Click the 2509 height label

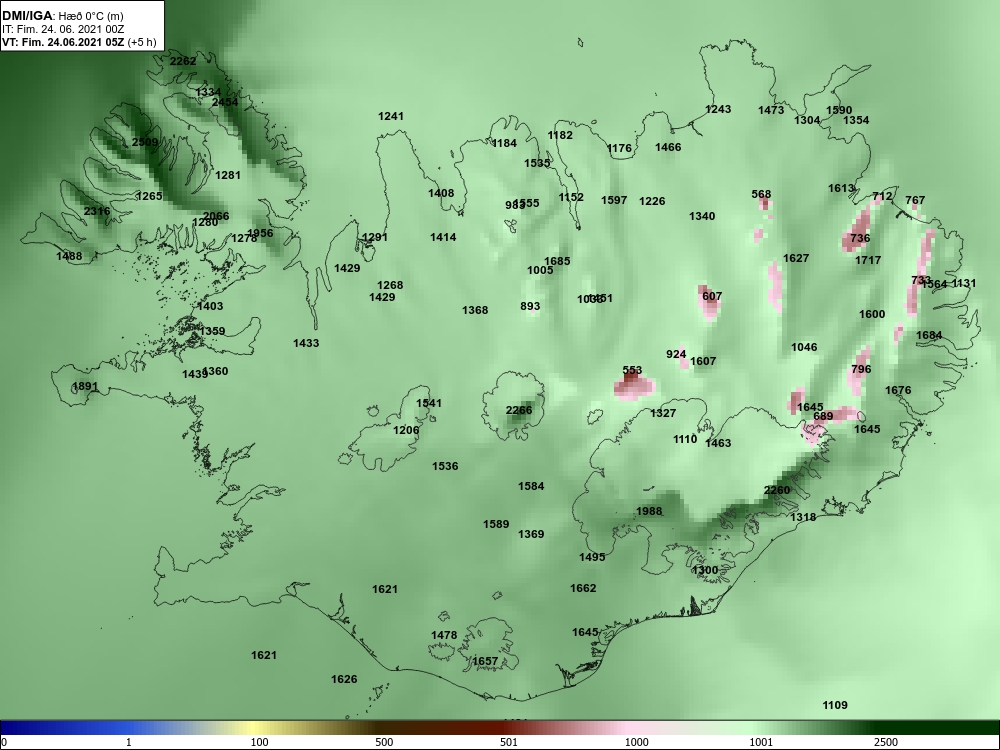tap(145, 142)
